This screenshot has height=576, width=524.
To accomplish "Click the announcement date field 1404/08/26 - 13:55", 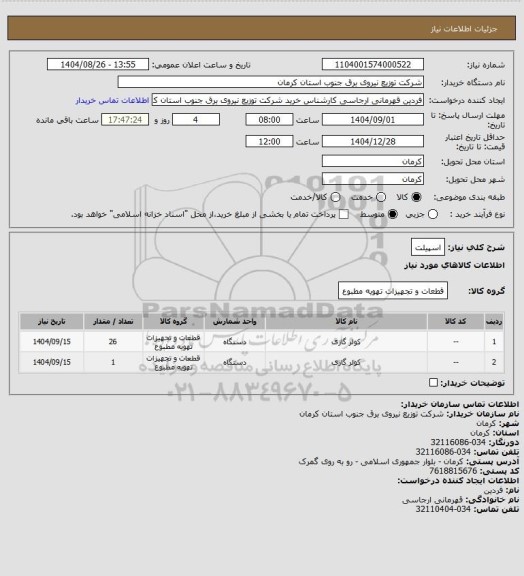I will point(98,64).
